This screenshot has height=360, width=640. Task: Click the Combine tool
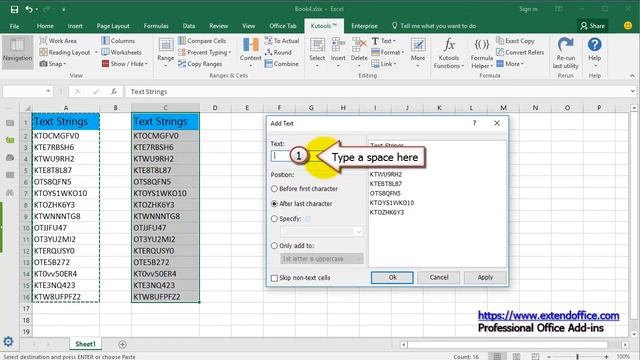pyautogui.click(x=282, y=64)
